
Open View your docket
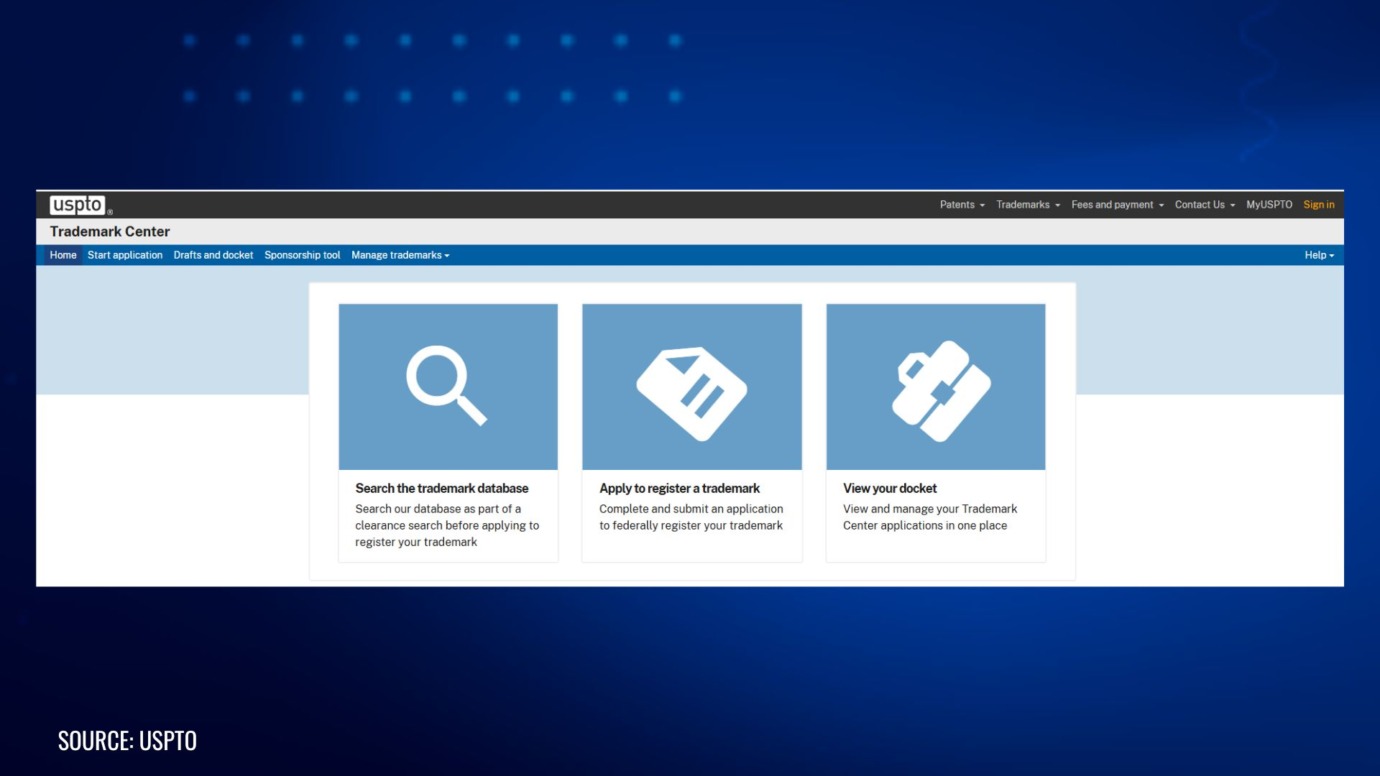click(x=889, y=488)
